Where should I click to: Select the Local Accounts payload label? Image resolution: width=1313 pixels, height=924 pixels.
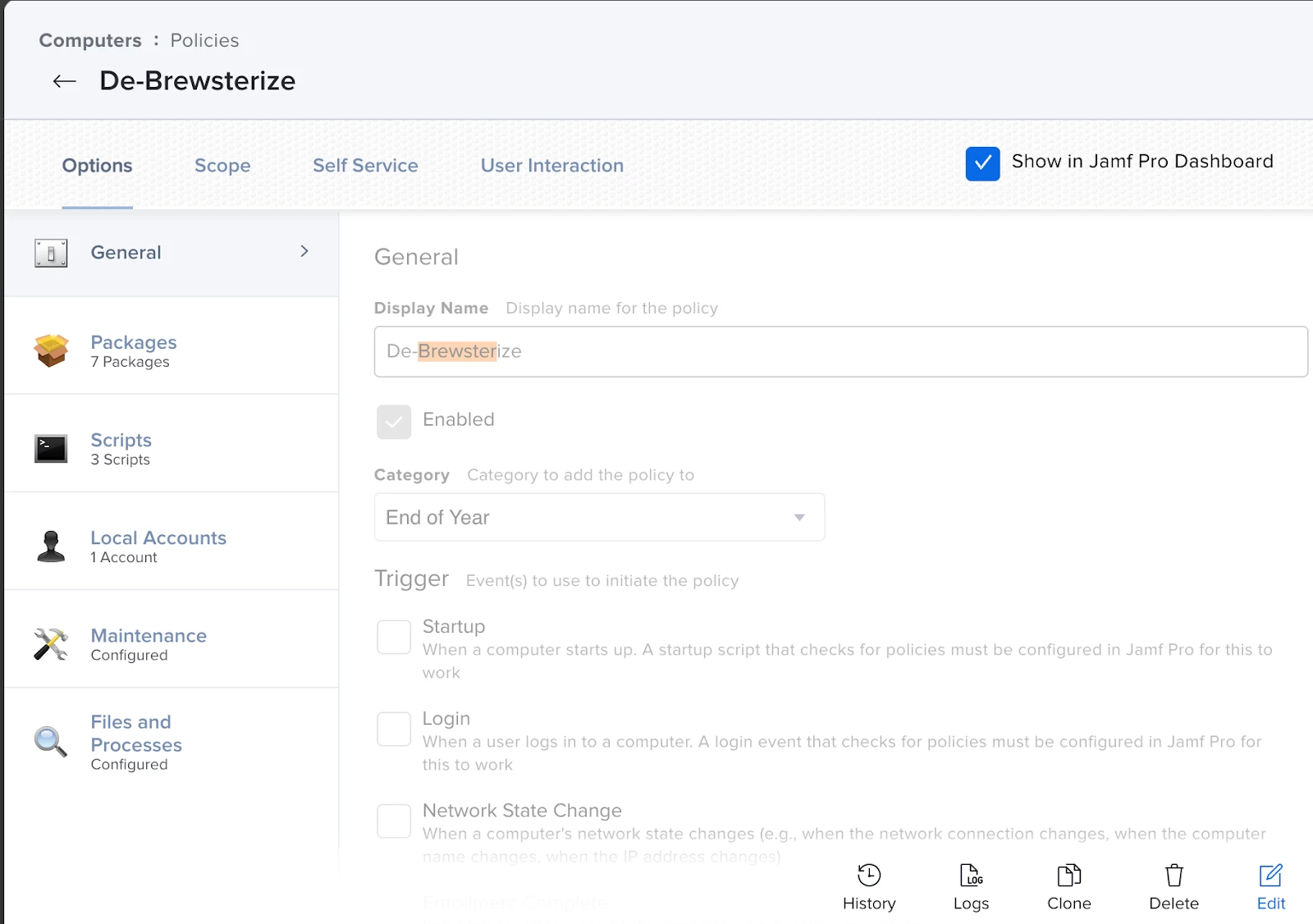pyautogui.click(x=158, y=537)
